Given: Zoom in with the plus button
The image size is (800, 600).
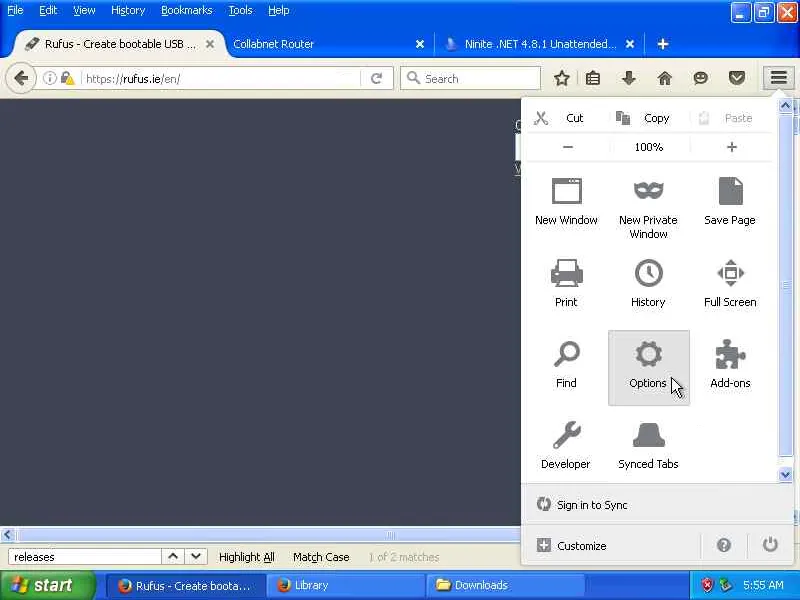Looking at the screenshot, I should click(x=732, y=147).
